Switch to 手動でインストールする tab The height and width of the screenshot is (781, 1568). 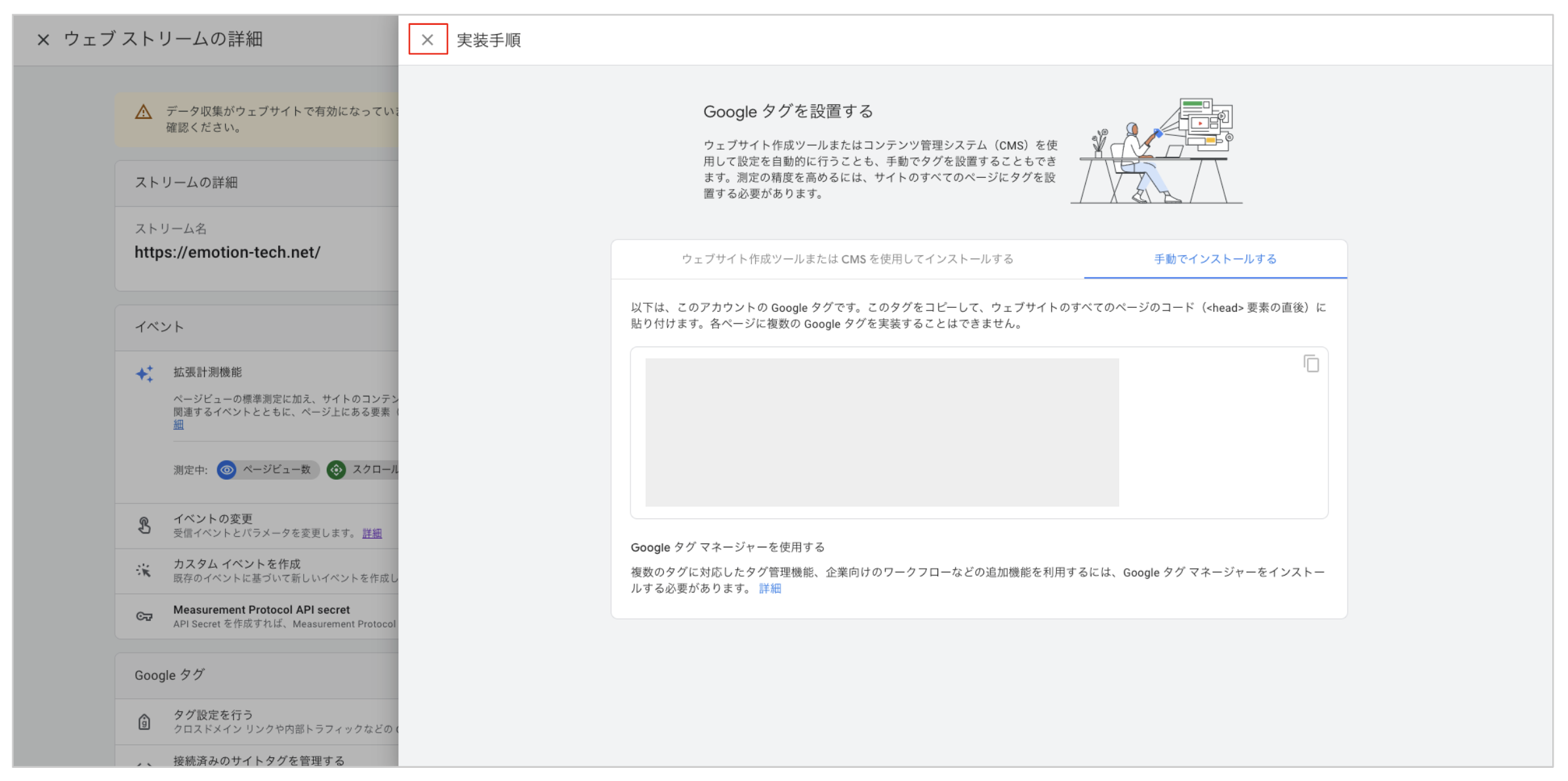pos(1215,259)
